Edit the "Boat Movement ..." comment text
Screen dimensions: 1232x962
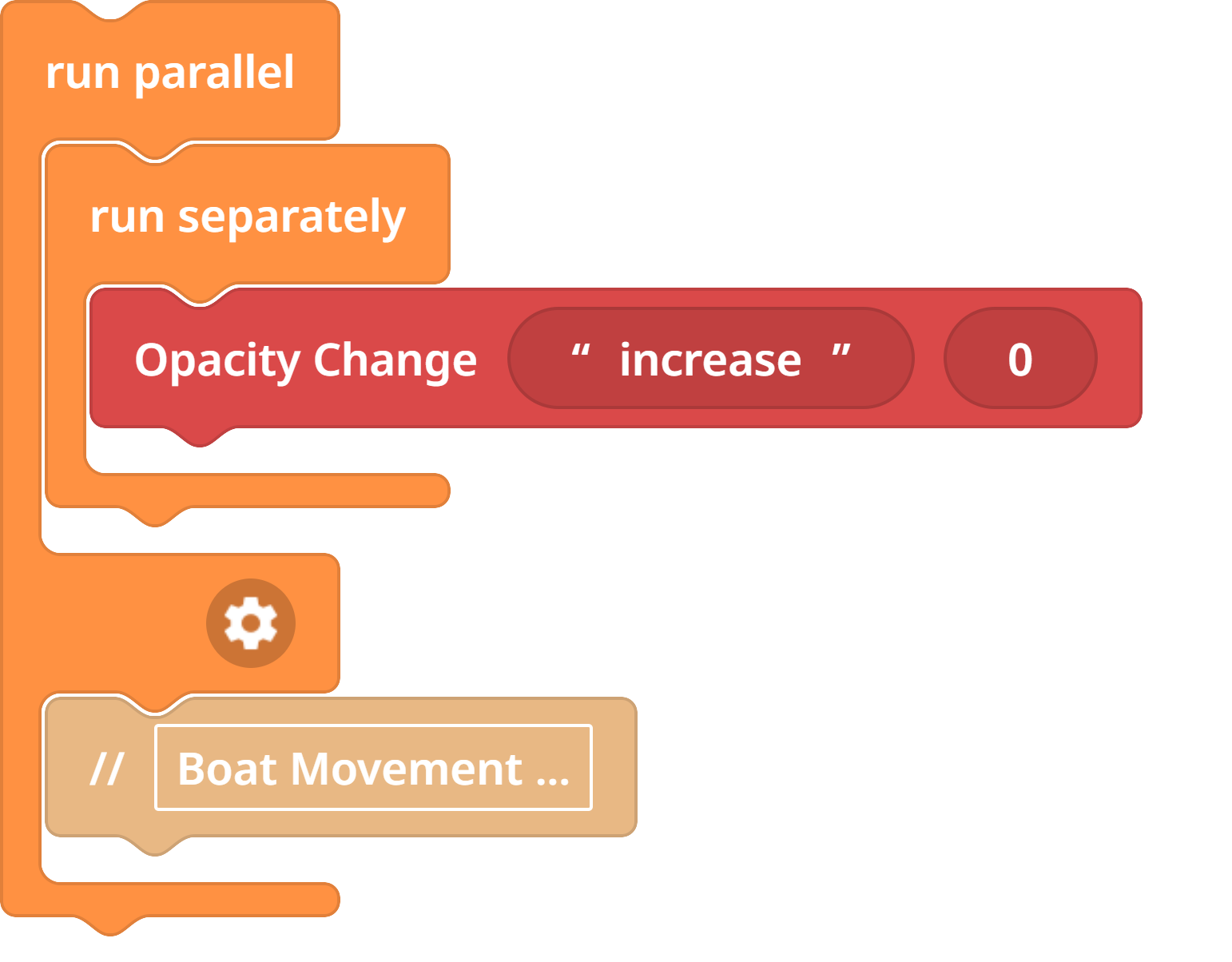click(373, 769)
